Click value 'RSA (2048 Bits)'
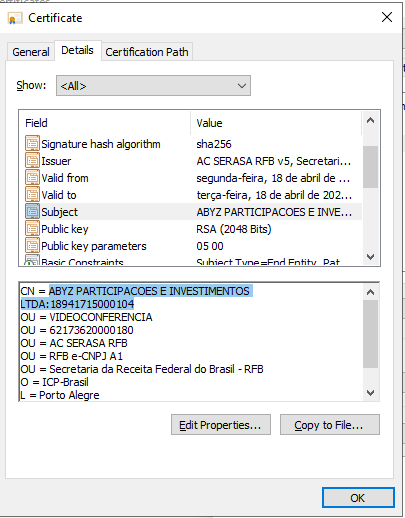The image size is (405, 518). click(234, 229)
